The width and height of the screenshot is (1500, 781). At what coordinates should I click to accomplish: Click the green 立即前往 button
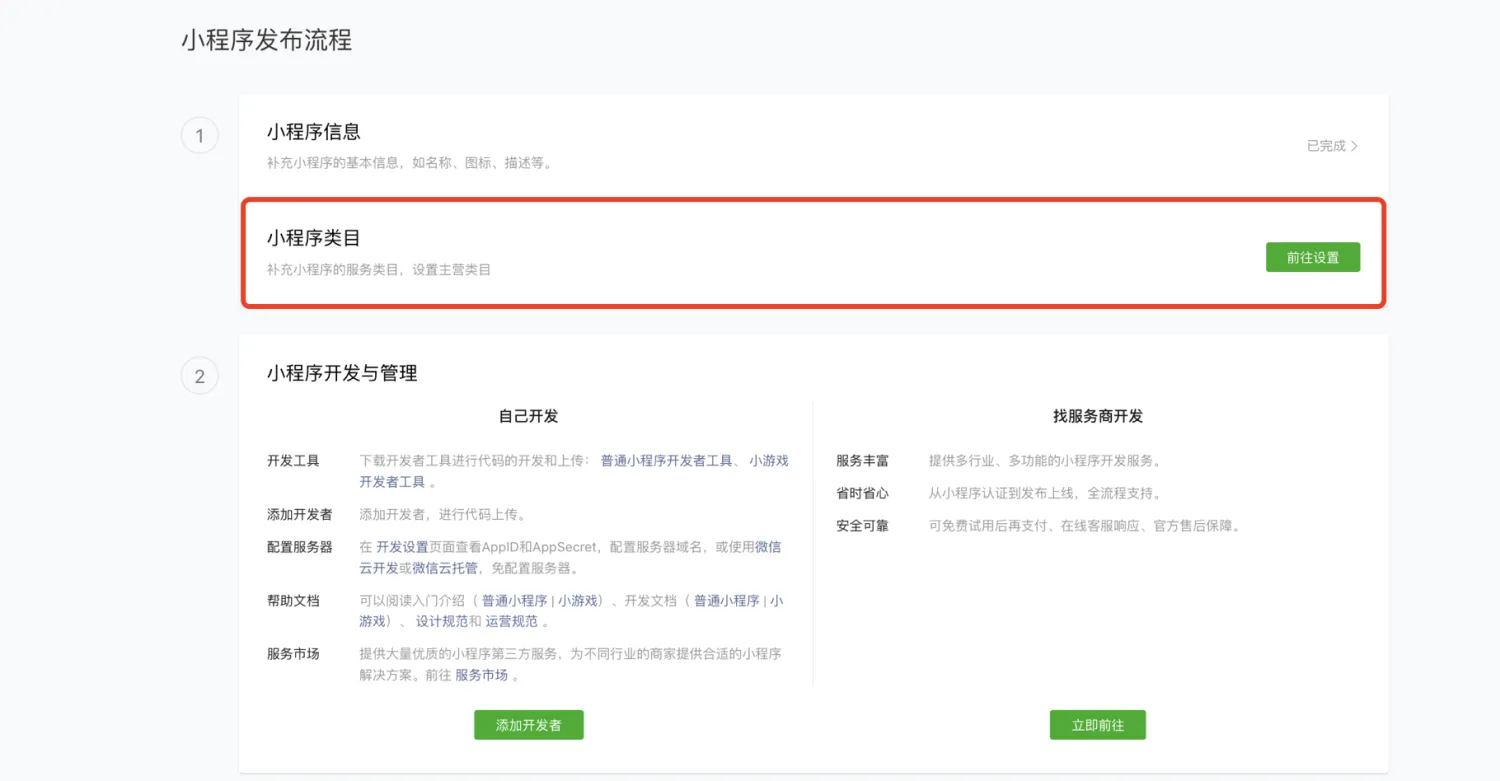1097,725
